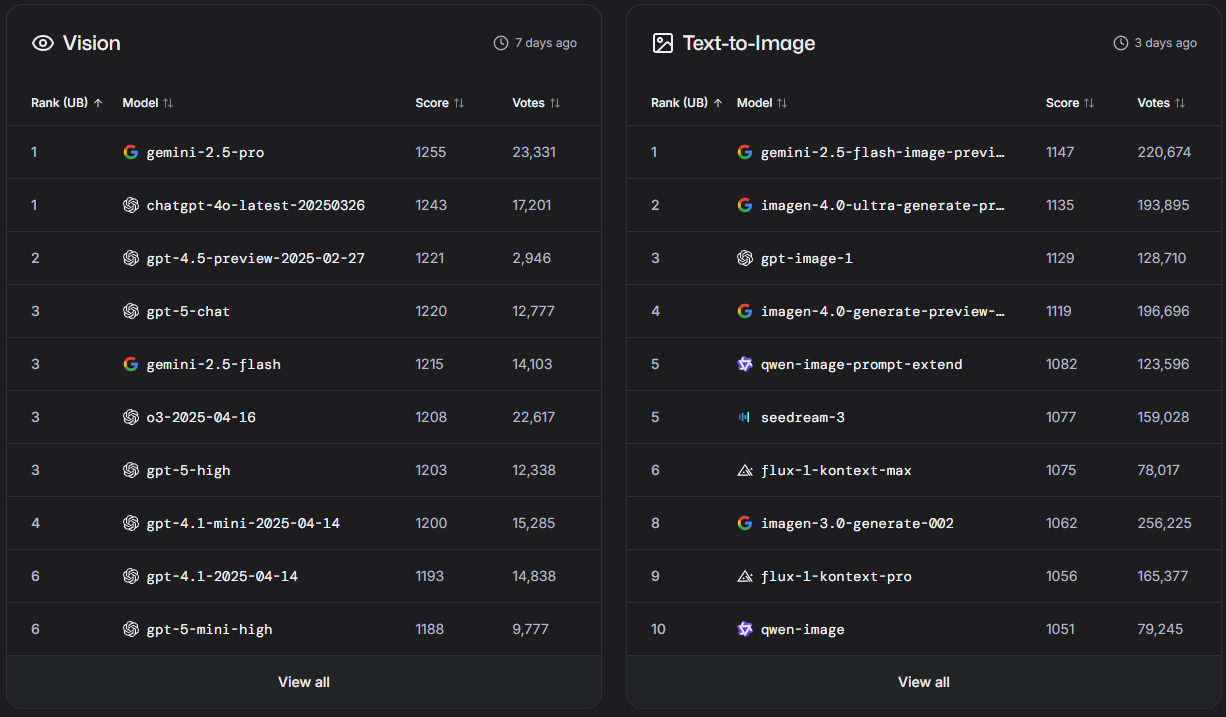The height and width of the screenshot is (717, 1226).
Task: Select the o3-2025-04-16 model name
Action: (201, 417)
